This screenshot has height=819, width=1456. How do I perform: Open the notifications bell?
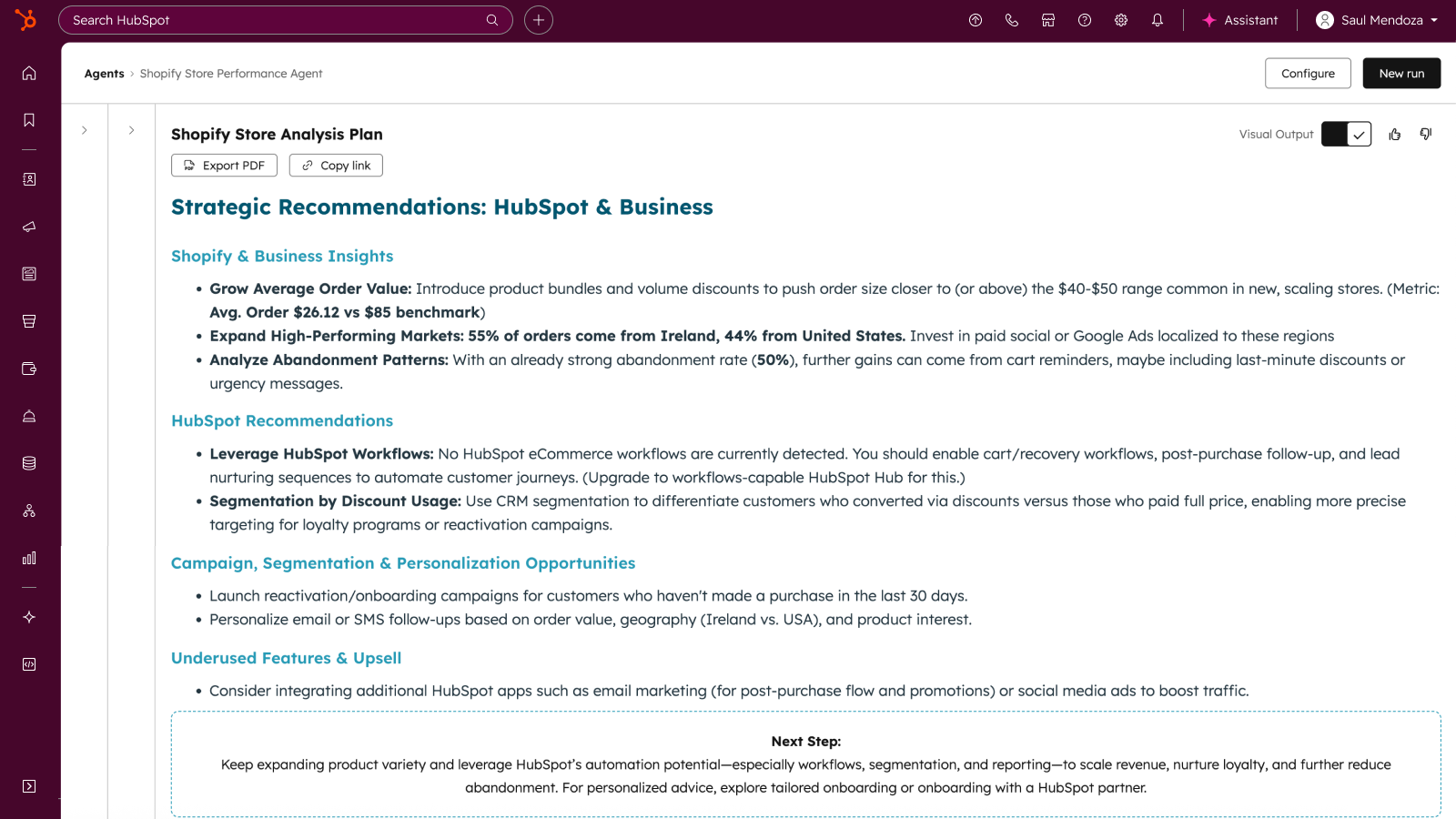pos(1157,19)
